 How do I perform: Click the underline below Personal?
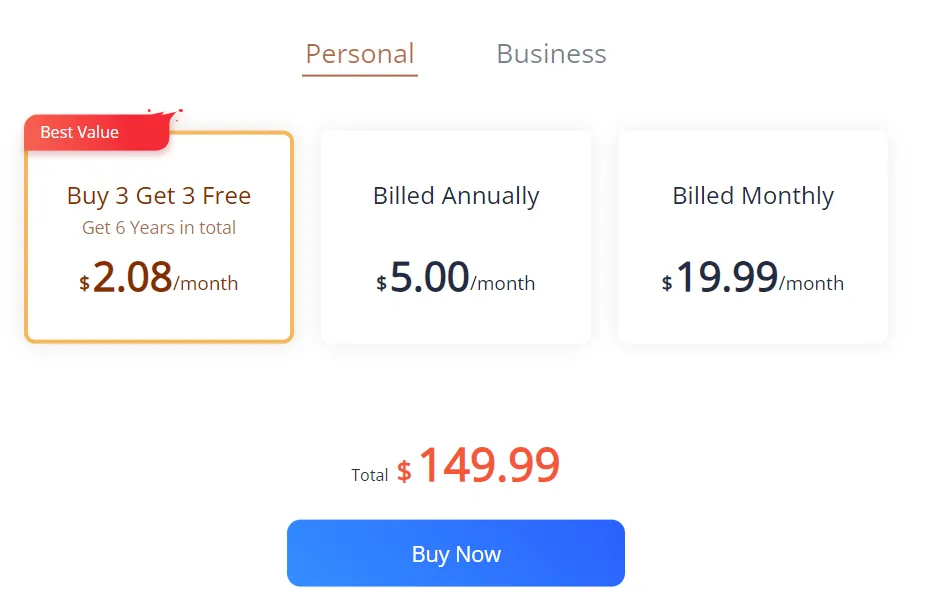359,73
